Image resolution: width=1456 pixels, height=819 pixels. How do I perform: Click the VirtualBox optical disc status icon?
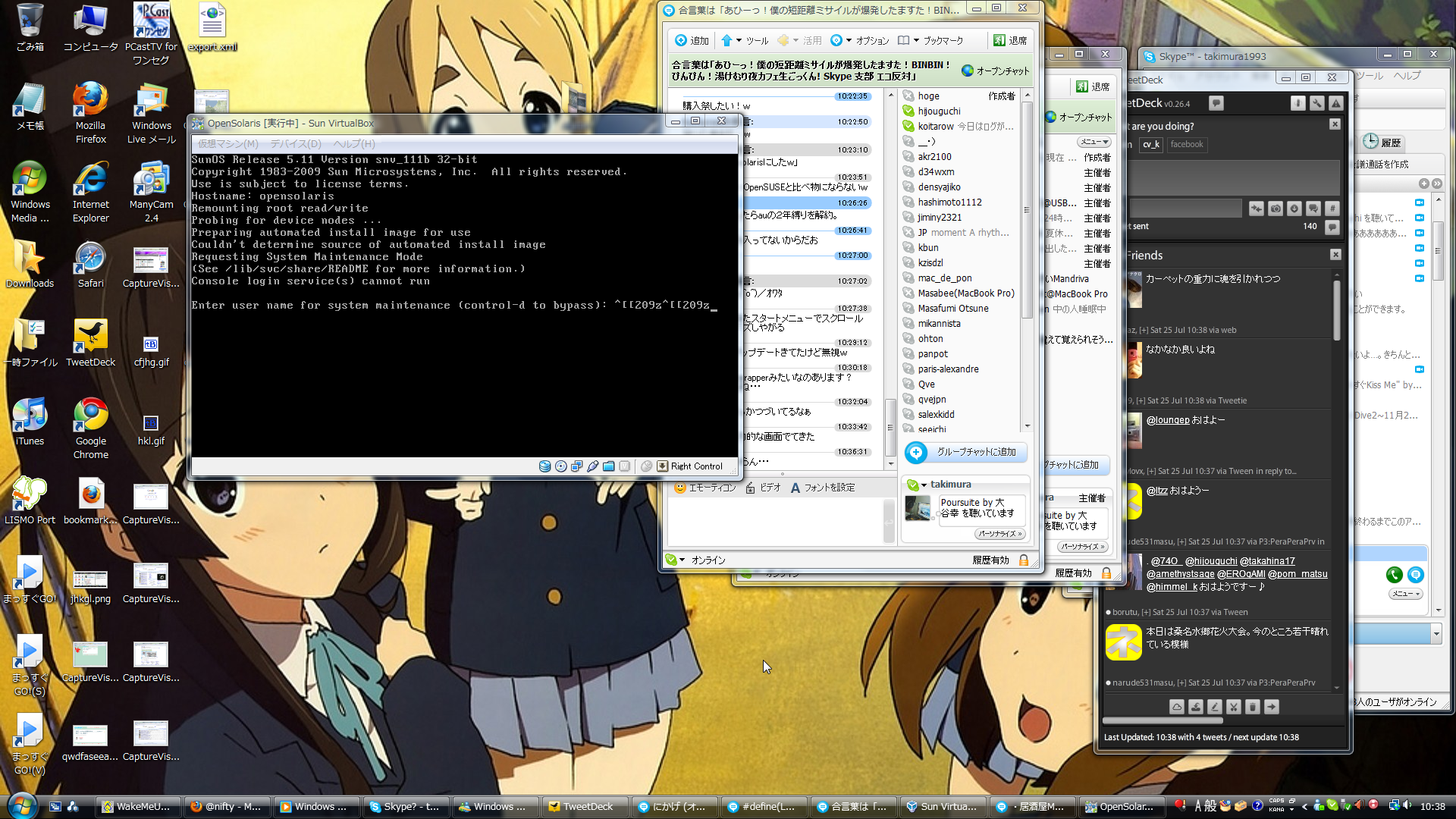click(560, 466)
